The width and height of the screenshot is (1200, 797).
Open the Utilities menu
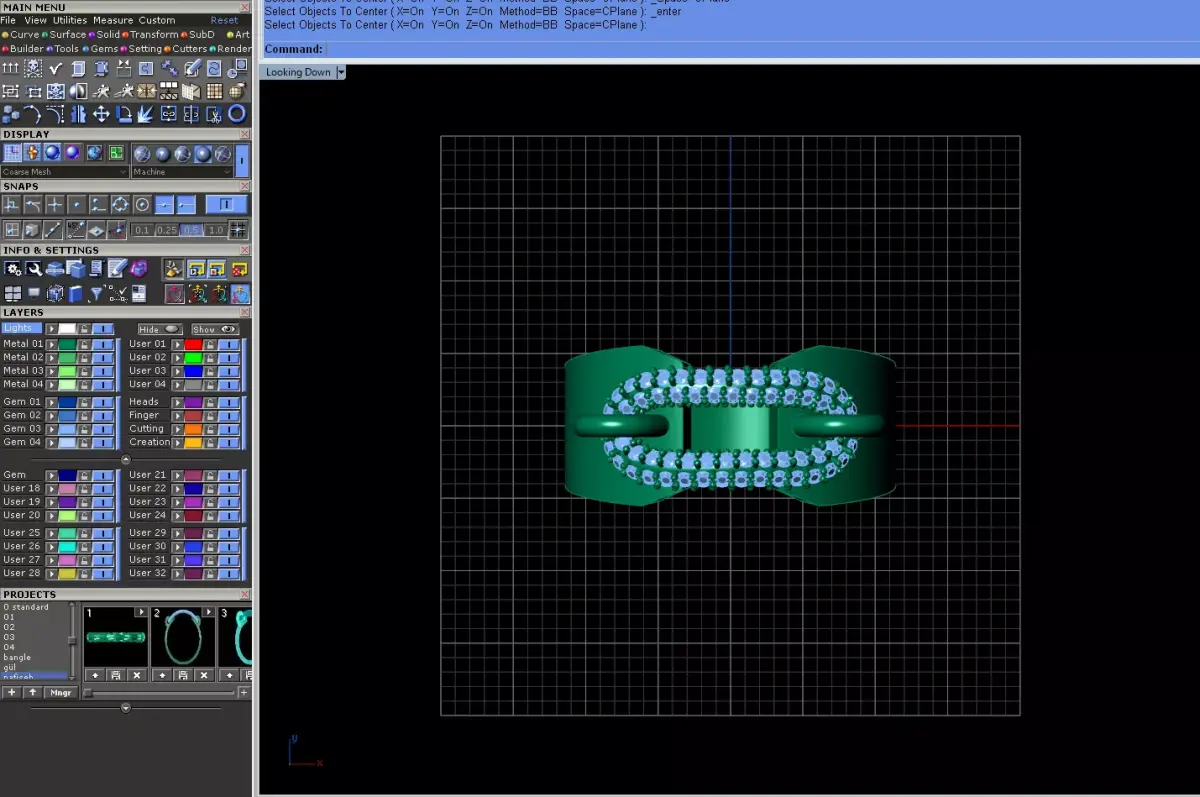click(70, 20)
